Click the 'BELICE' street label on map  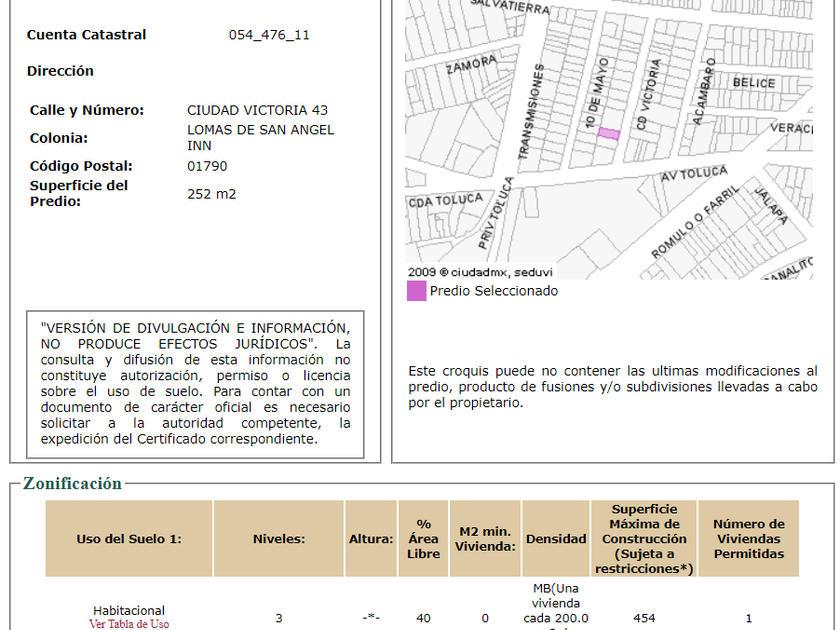[x=754, y=83]
